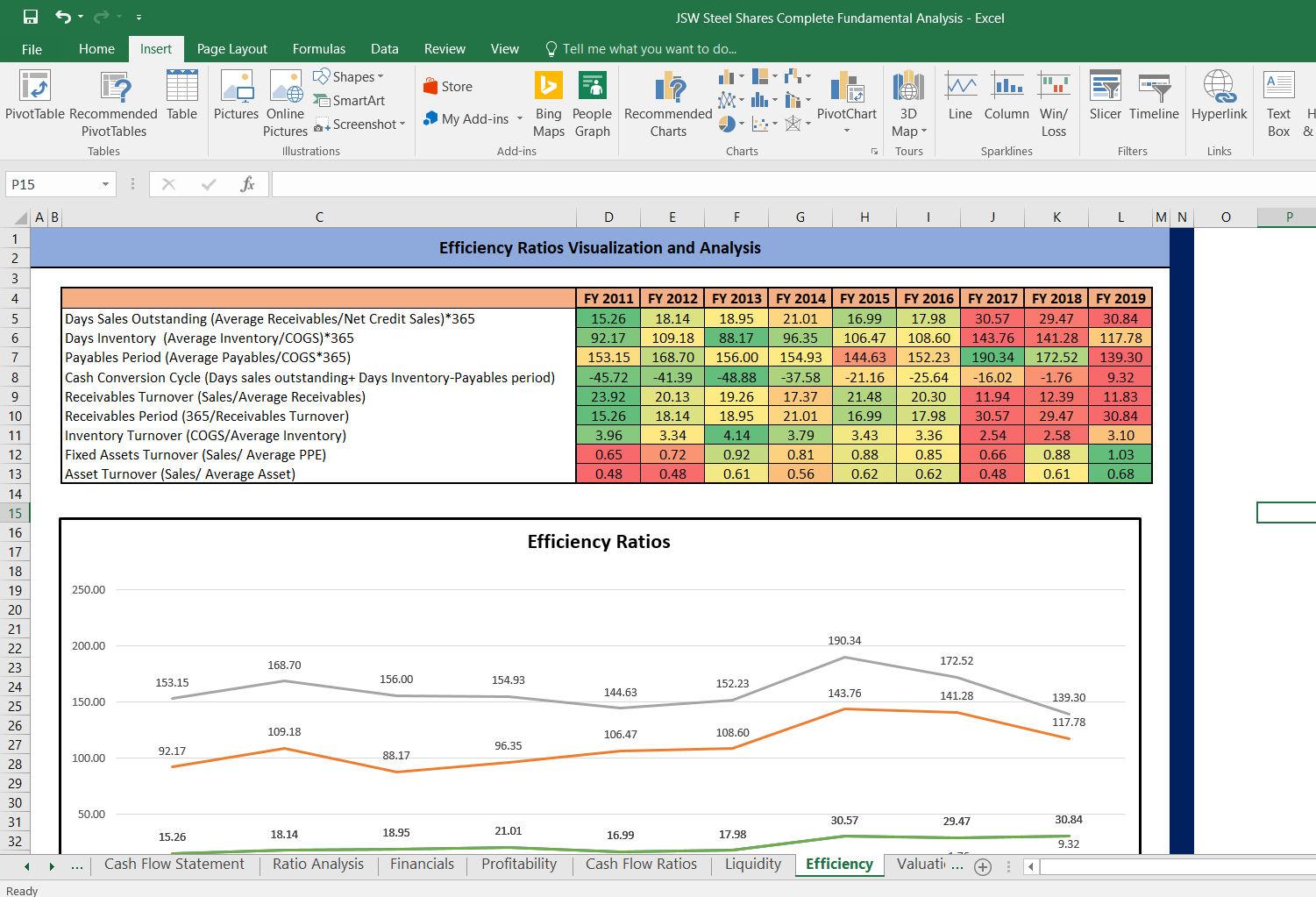This screenshot has width=1316, height=897.
Task: Expand the Name Box dropdown arrow
Action: pos(105,184)
